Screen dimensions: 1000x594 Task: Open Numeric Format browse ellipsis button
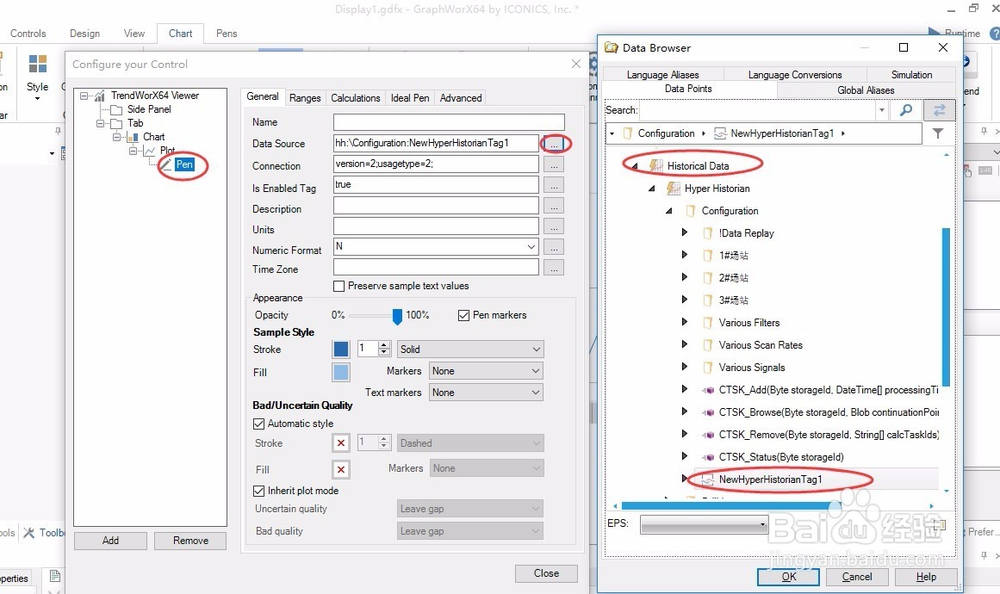554,248
